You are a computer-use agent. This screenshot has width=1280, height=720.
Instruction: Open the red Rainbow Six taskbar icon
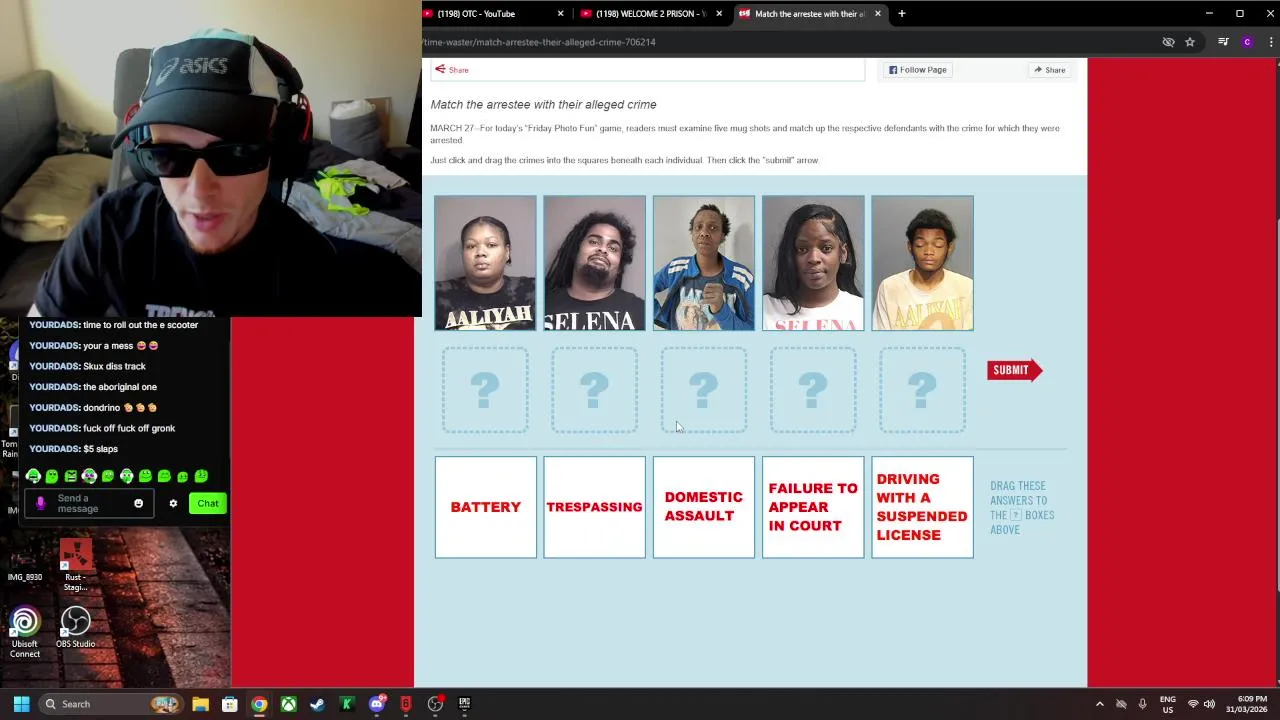(x=406, y=704)
